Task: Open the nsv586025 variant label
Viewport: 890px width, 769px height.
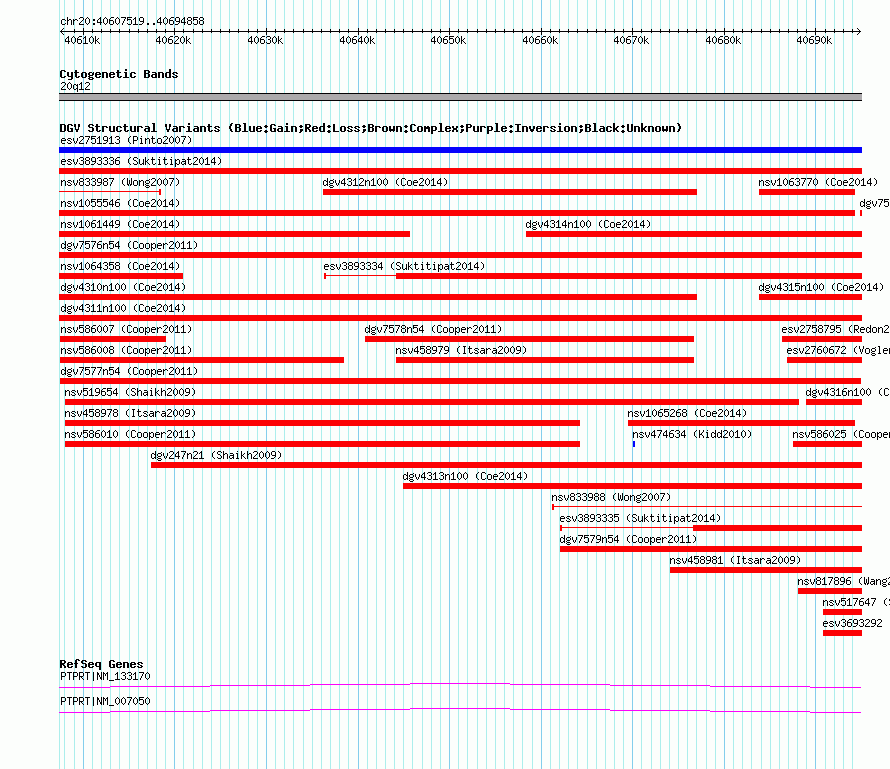Action: [x=841, y=434]
